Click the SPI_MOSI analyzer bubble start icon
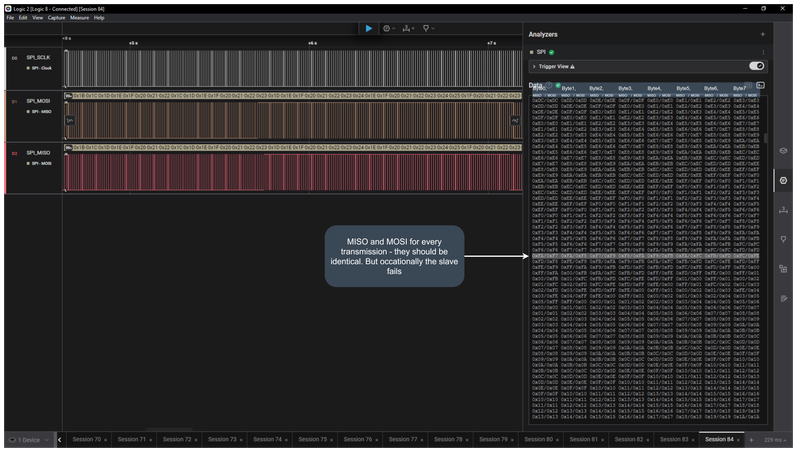The height and width of the screenshot is (452, 797). pos(68,96)
